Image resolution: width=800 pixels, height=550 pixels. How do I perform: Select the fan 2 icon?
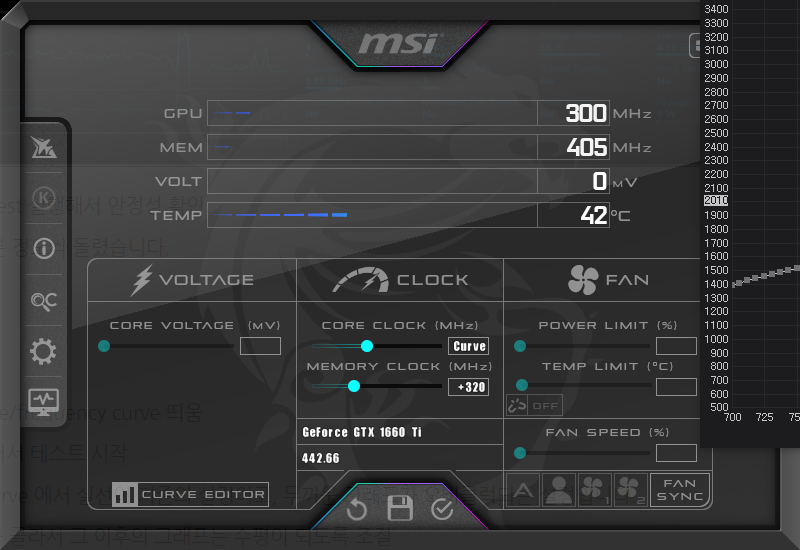click(631, 490)
